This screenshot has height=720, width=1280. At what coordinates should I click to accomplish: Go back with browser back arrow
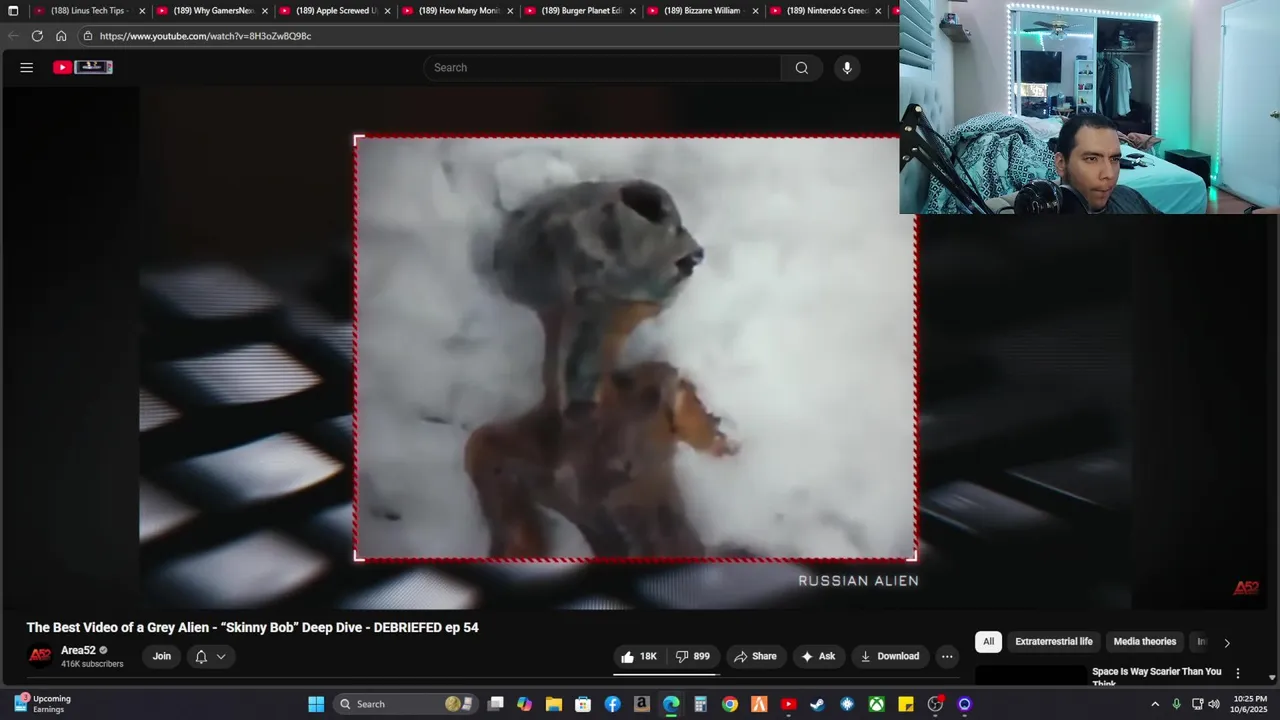(13, 36)
